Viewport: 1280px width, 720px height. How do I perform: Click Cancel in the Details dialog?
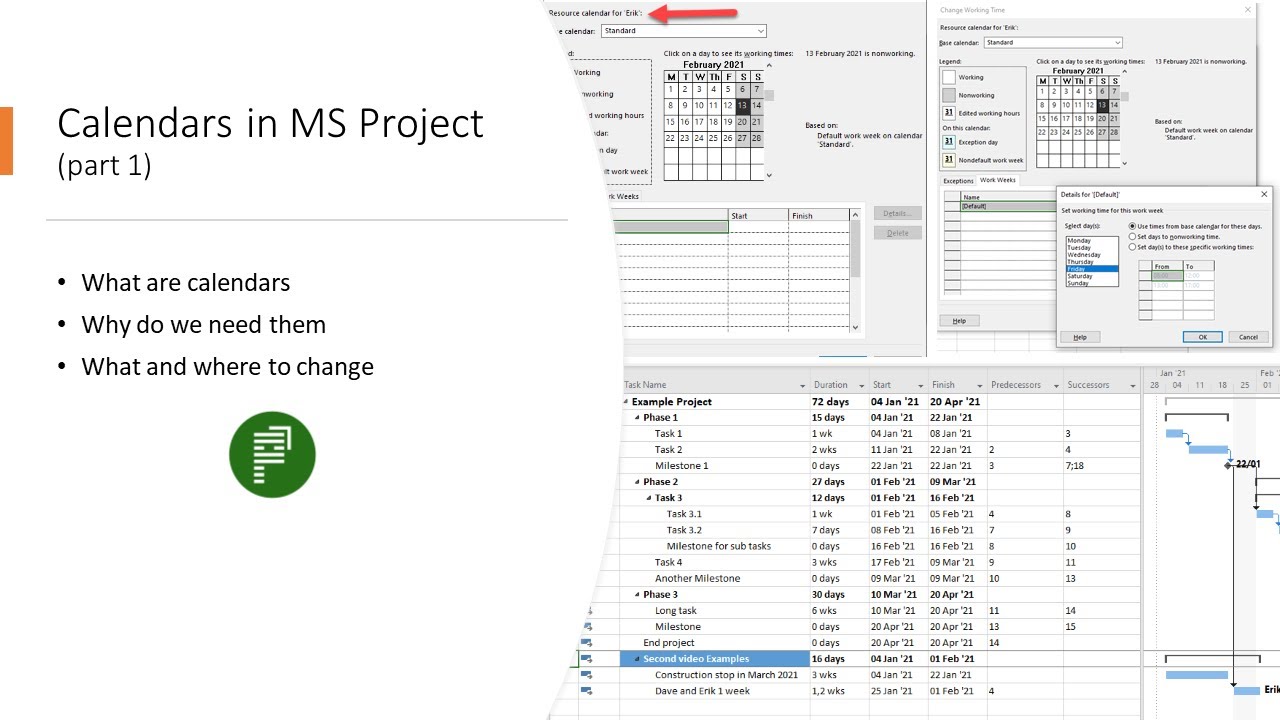click(1248, 337)
